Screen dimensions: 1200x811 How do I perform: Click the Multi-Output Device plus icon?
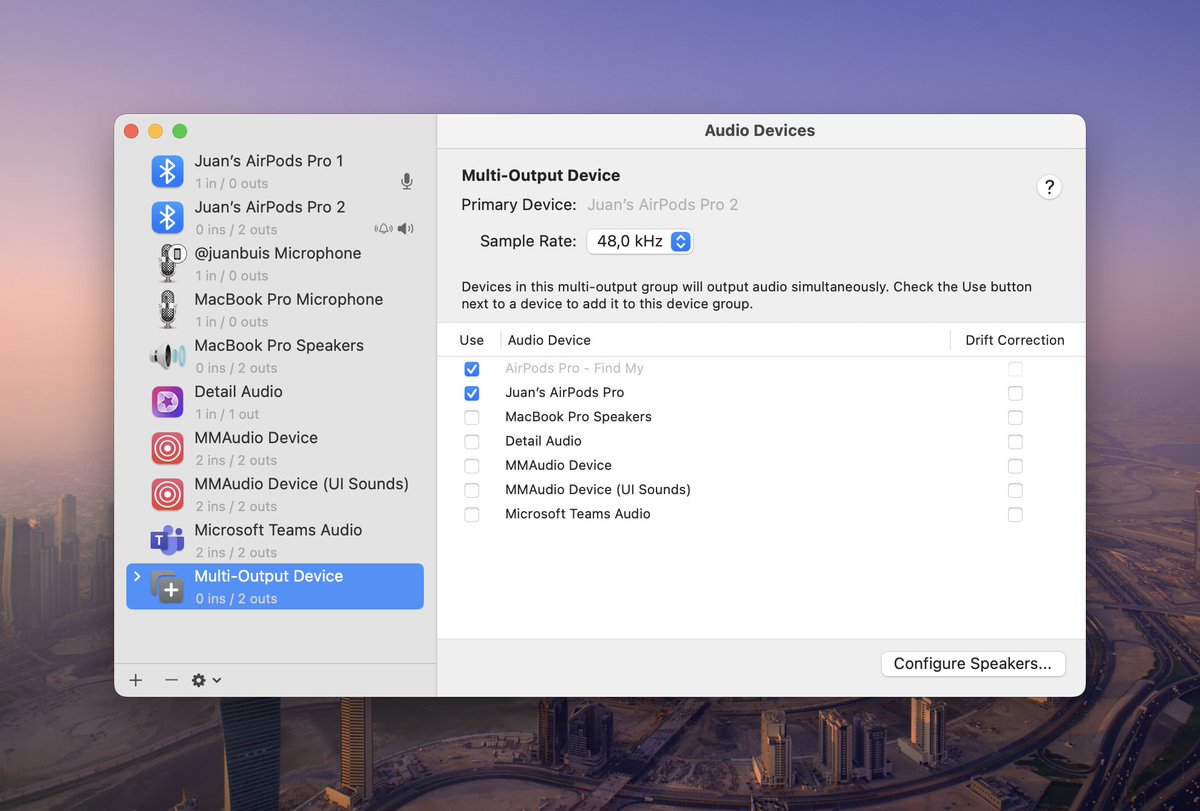point(167,587)
